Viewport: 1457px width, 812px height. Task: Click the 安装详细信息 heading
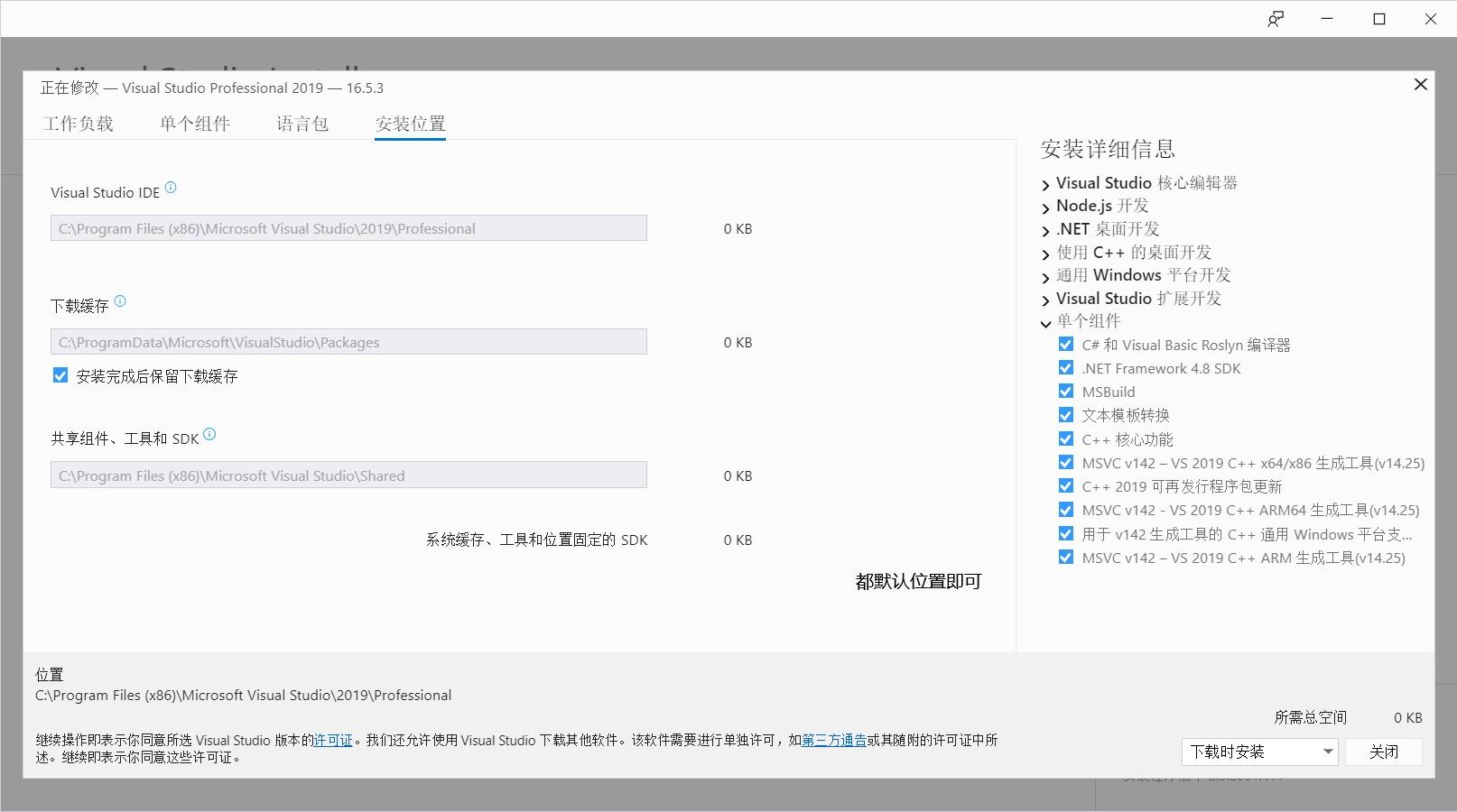[1108, 149]
